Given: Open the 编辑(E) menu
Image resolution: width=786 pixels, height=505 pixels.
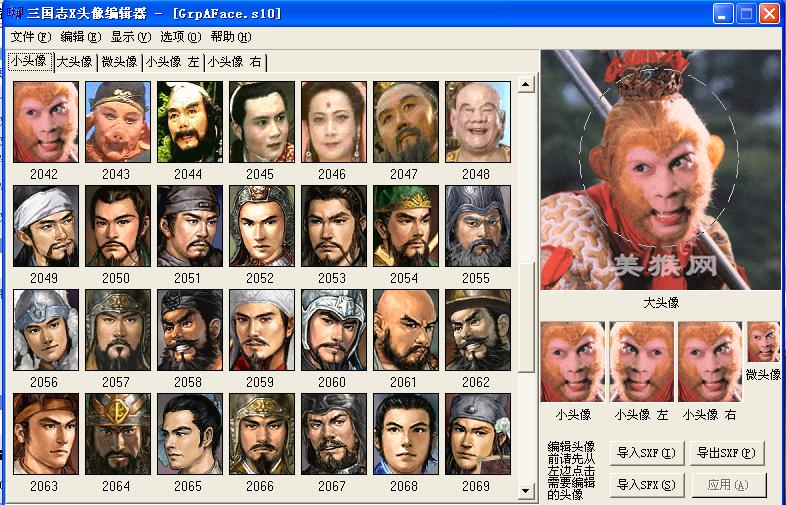Looking at the screenshot, I should (x=80, y=37).
